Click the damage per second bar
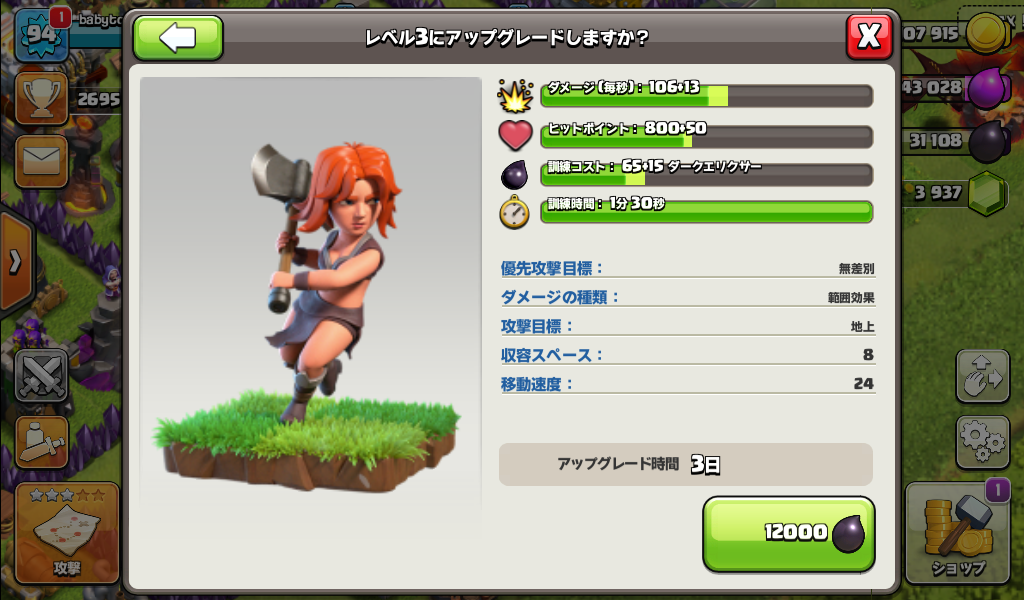Viewport: 1024px width, 600px height. tap(707, 95)
